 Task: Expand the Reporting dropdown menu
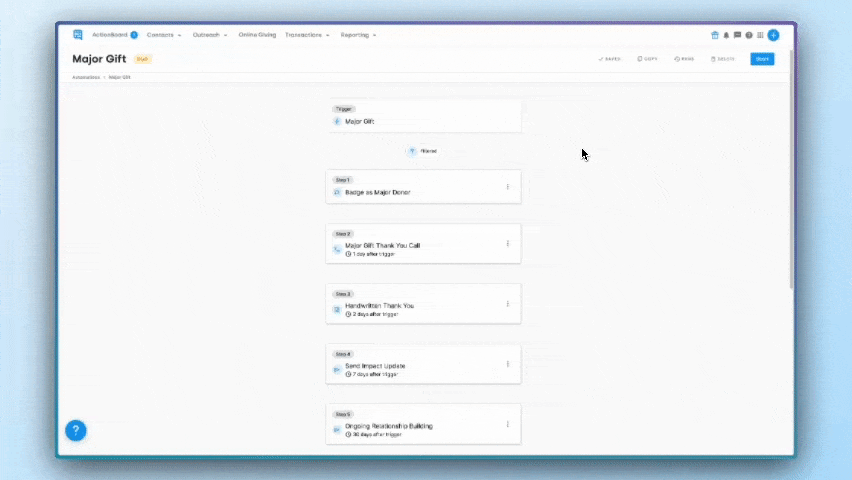[358, 35]
